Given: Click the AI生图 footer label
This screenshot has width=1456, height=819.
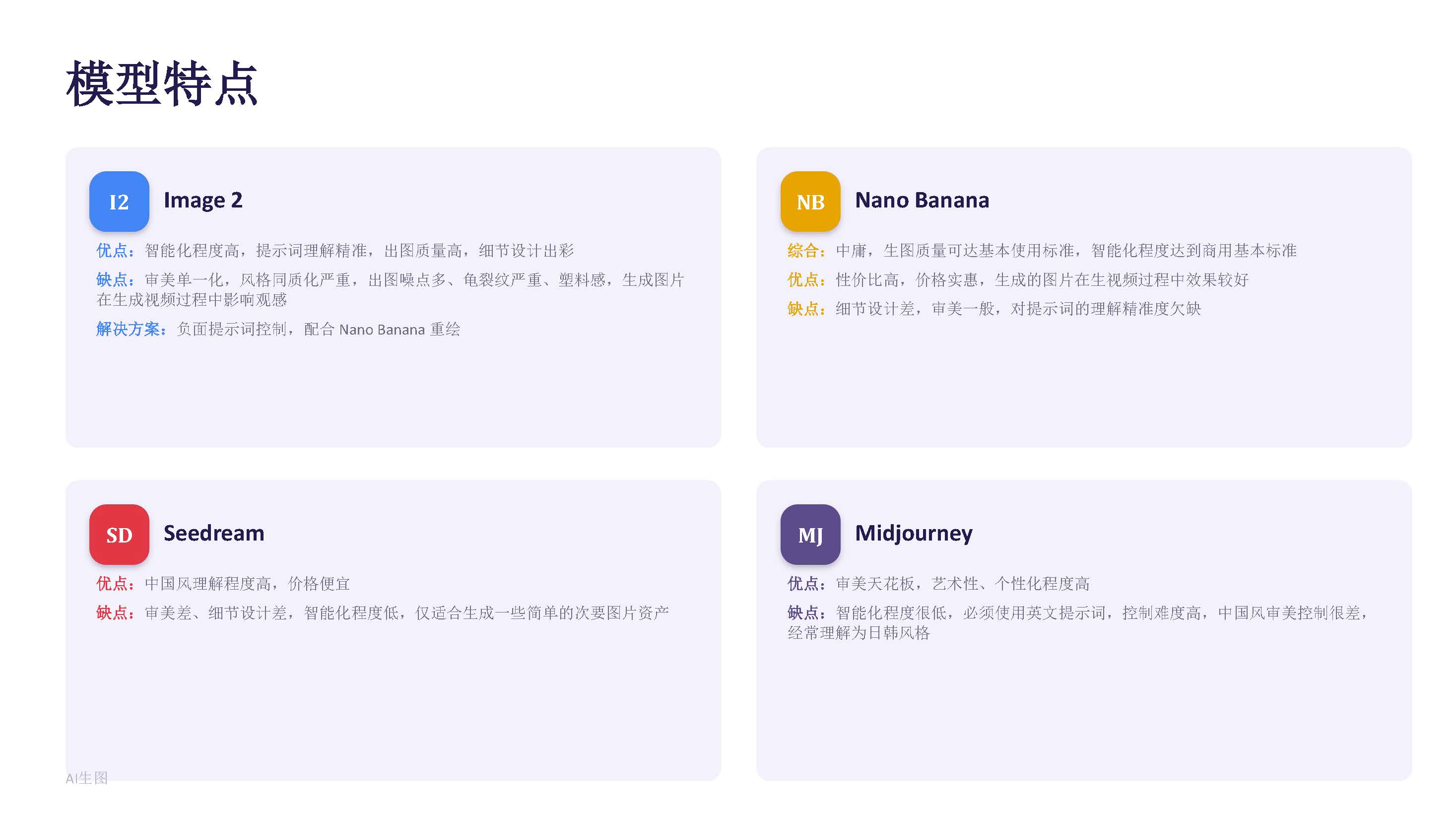Looking at the screenshot, I should point(86,778).
